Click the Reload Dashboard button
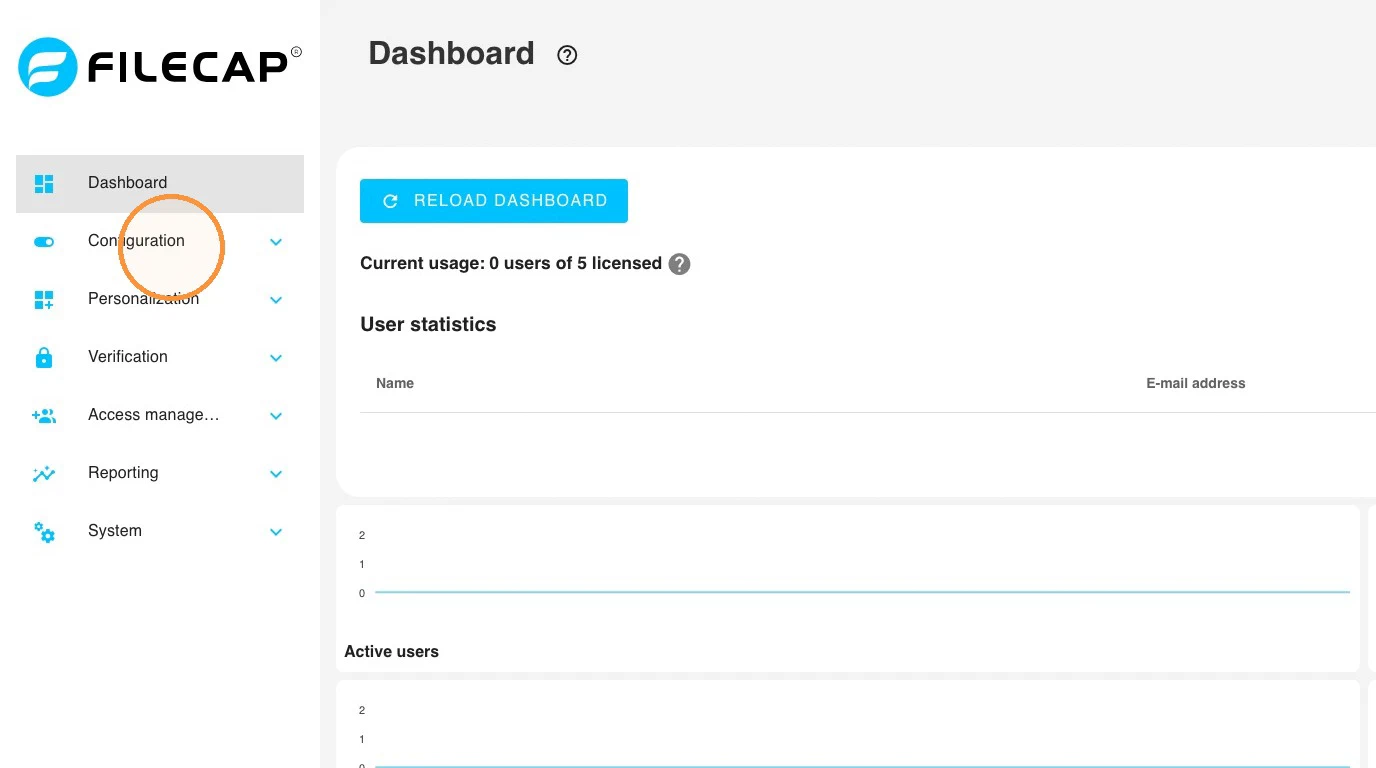The width and height of the screenshot is (1376, 768). (494, 201)
